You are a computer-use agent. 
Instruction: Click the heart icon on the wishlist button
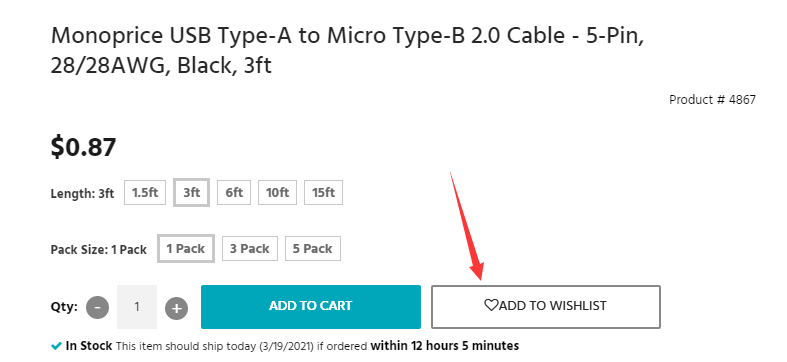click(x=490, y=305)
